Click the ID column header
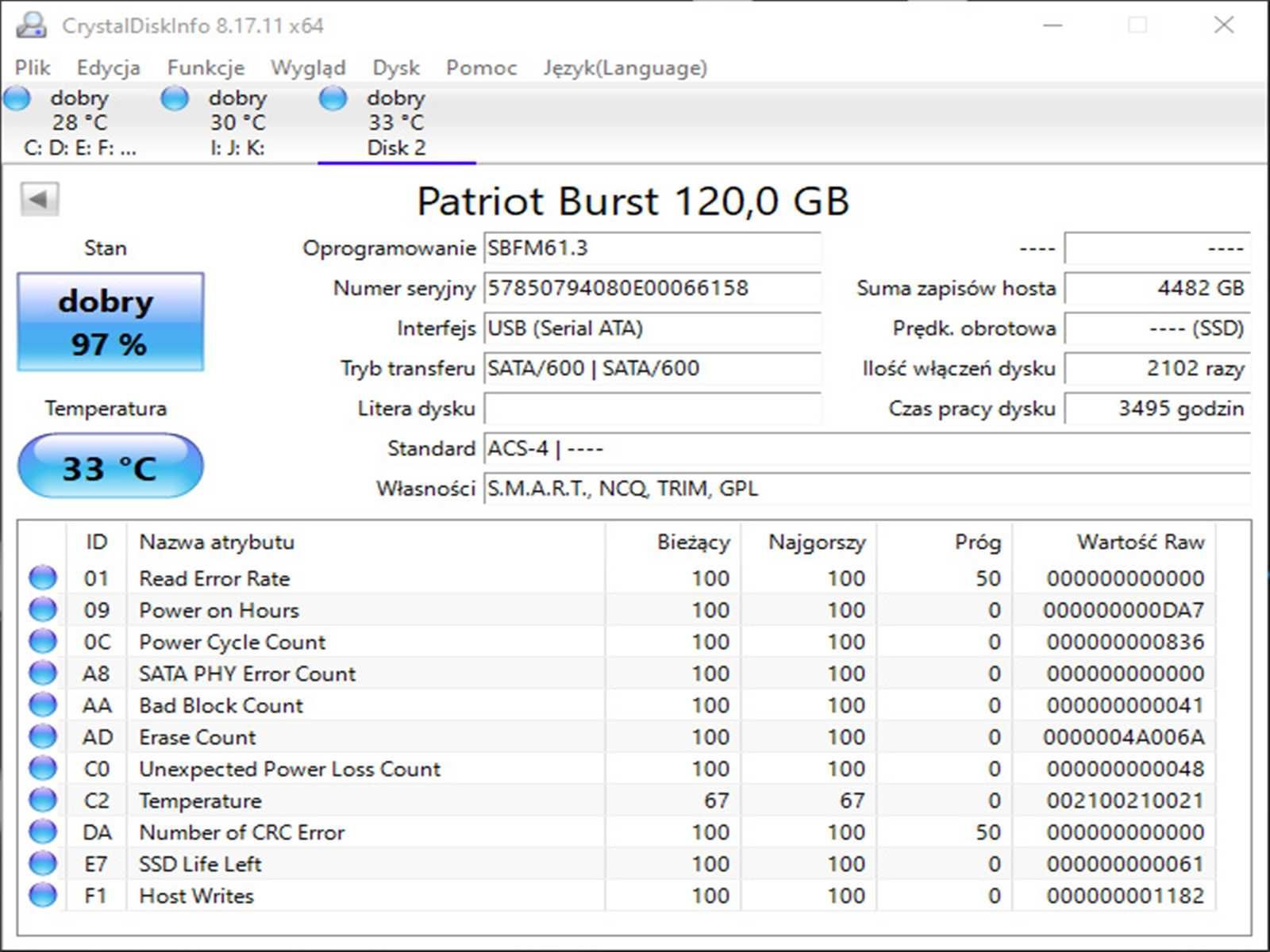This screenshot has height=952, width=1270. (x=96, y=542)
